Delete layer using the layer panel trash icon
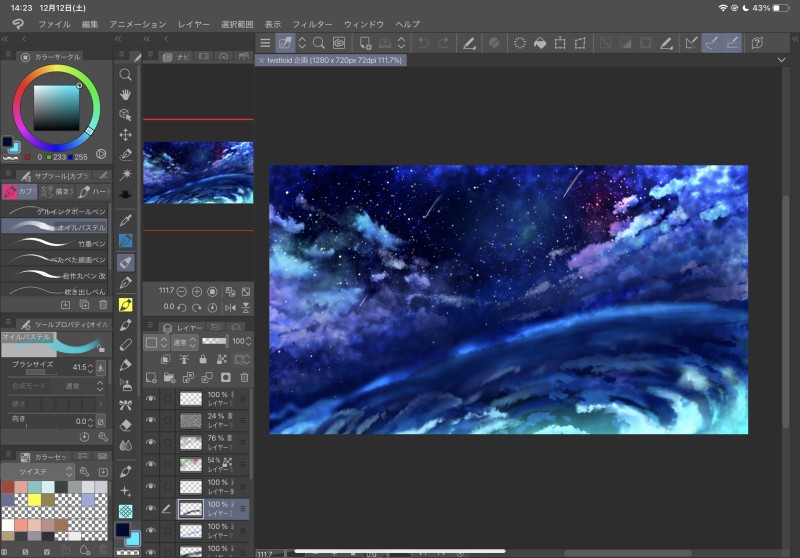This screenshot has height=558, width=800. [244, 377]
